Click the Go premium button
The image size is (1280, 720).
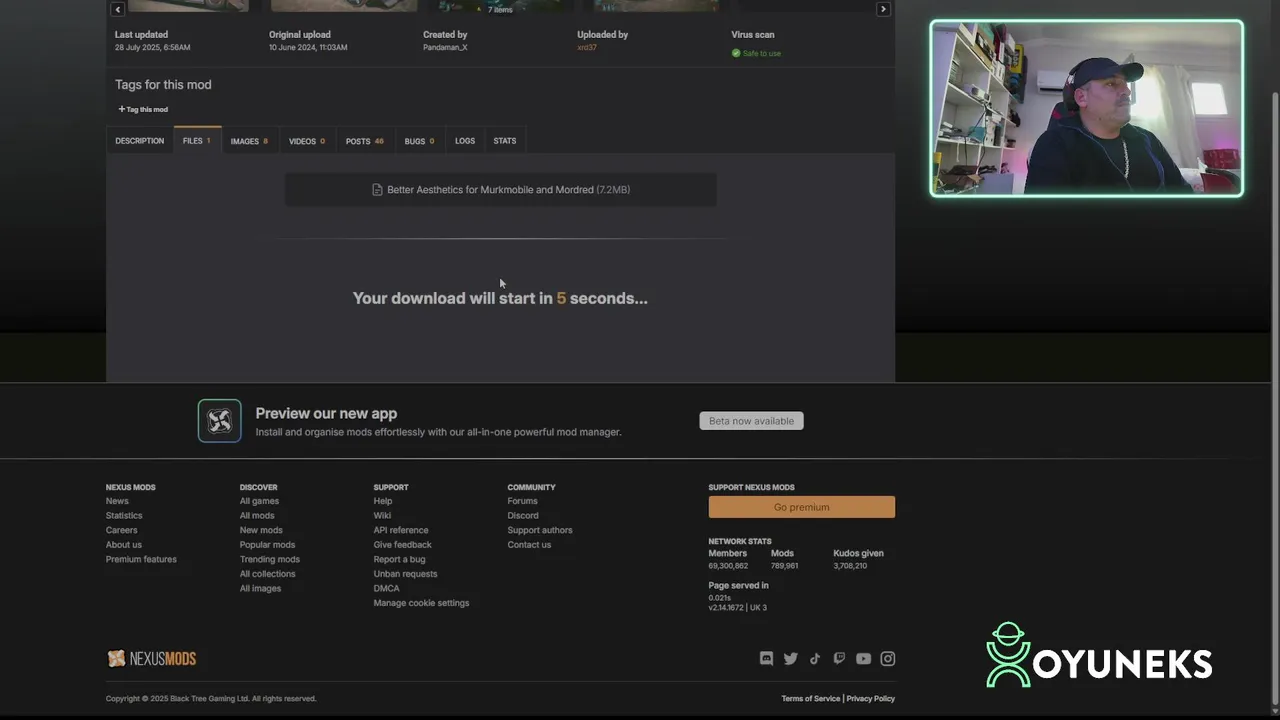[x=801, y=507]
